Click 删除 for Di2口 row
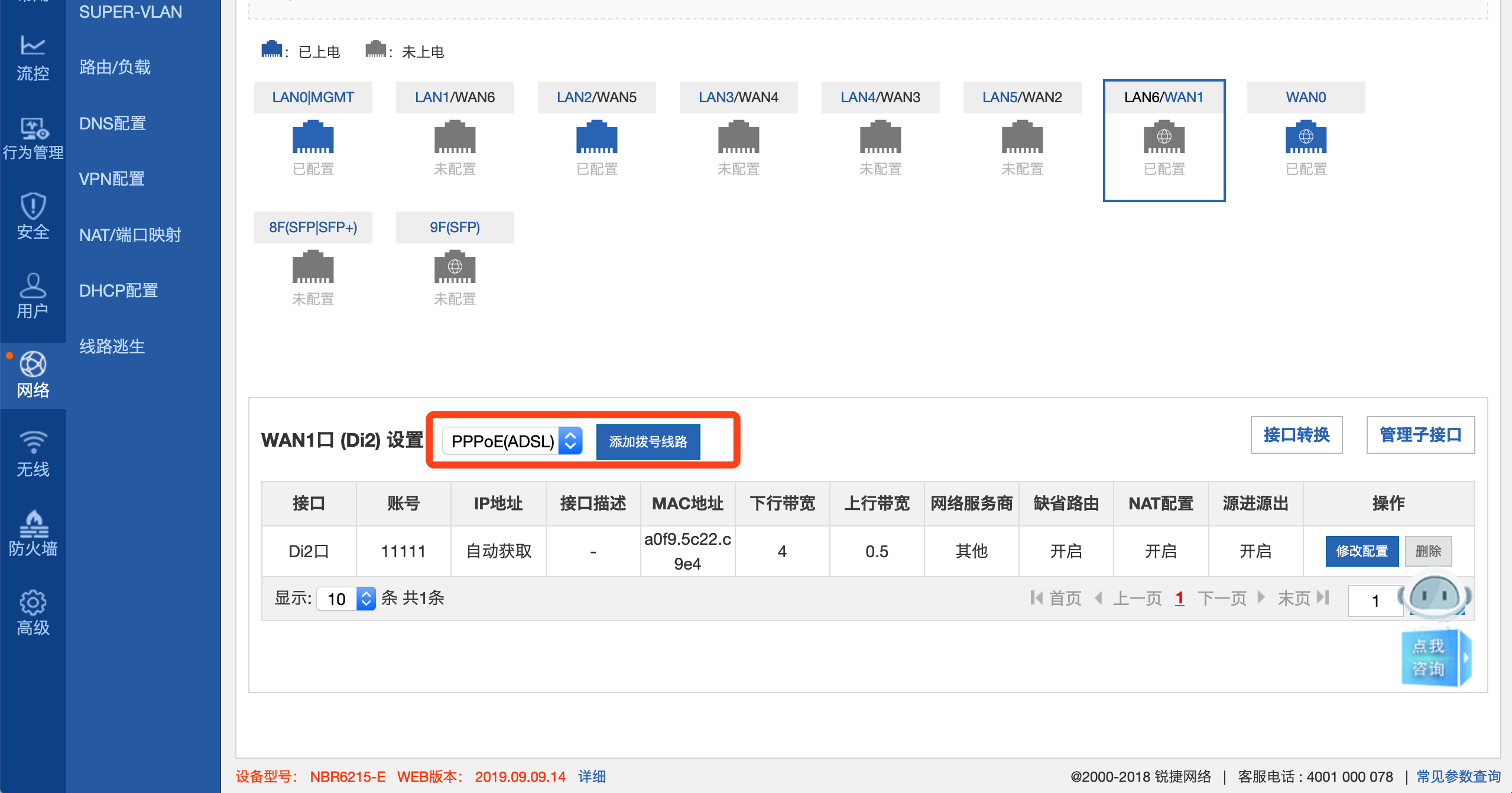Viewport: 1512px width, 793px height. (1429, 551)
